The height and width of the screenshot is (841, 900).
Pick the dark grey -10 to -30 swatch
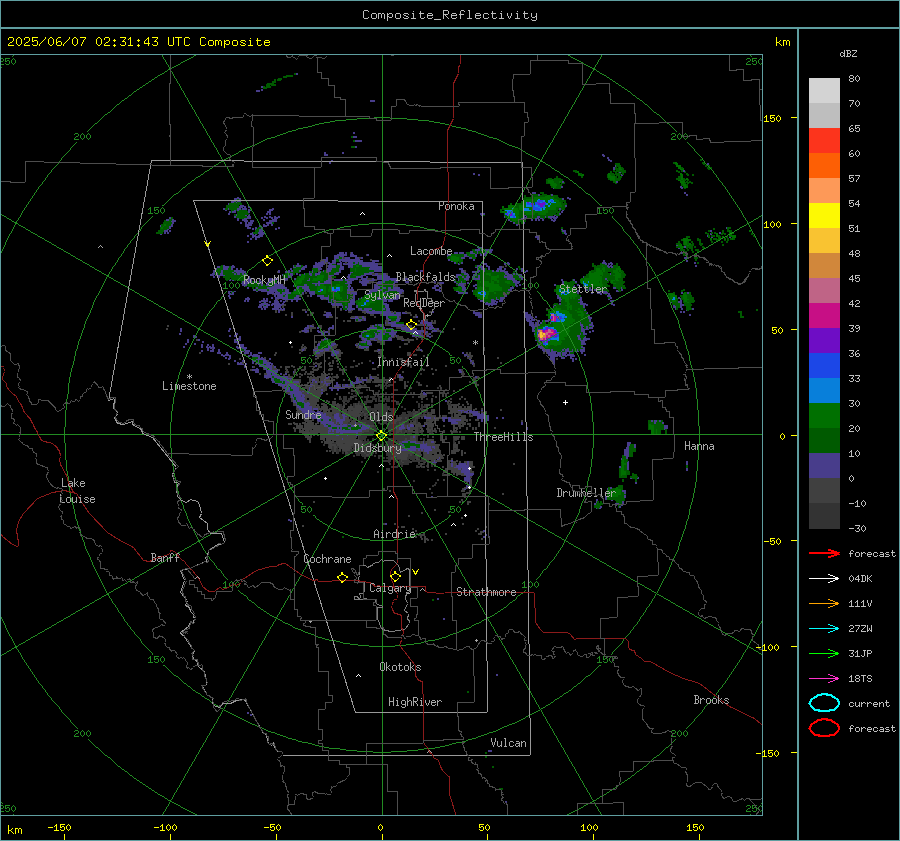(x=824, y=516)
